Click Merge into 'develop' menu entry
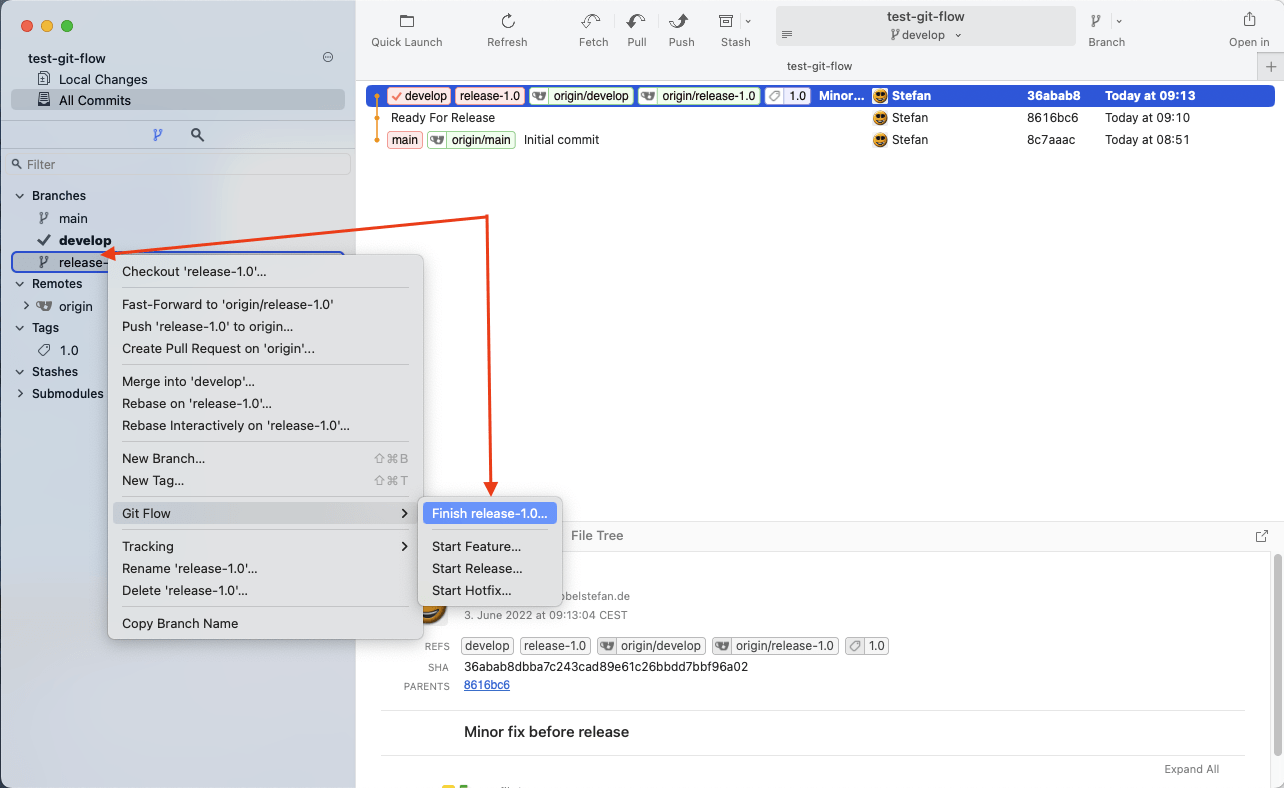 [x=188, y=381]
